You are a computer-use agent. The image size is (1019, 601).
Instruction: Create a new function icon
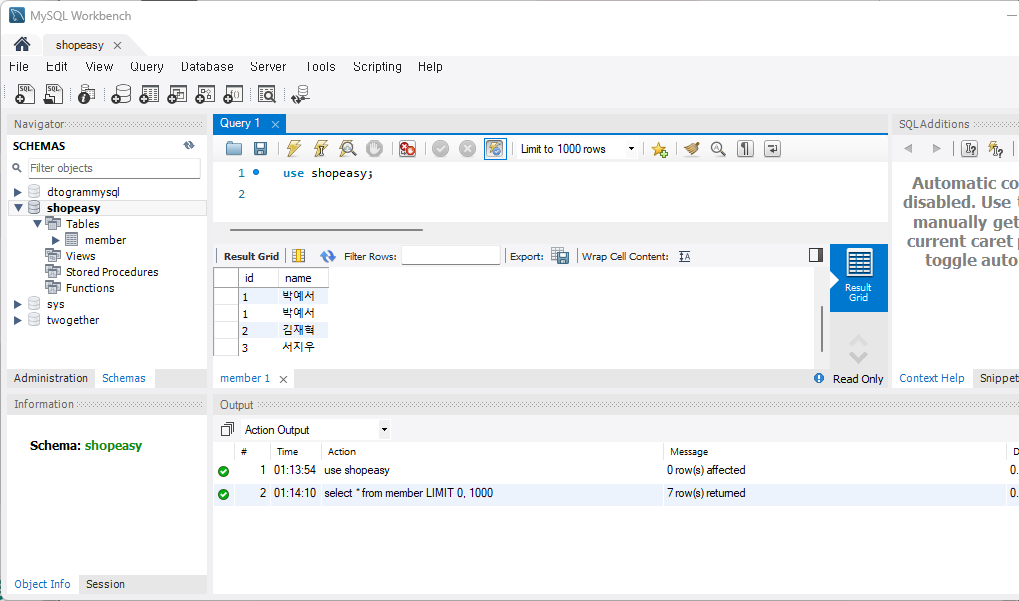(x=233, y=94)
